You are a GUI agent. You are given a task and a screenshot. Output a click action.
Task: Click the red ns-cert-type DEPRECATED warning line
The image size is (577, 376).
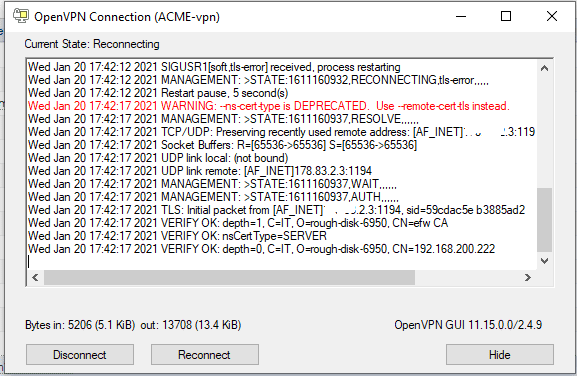(x=269, y=106)
